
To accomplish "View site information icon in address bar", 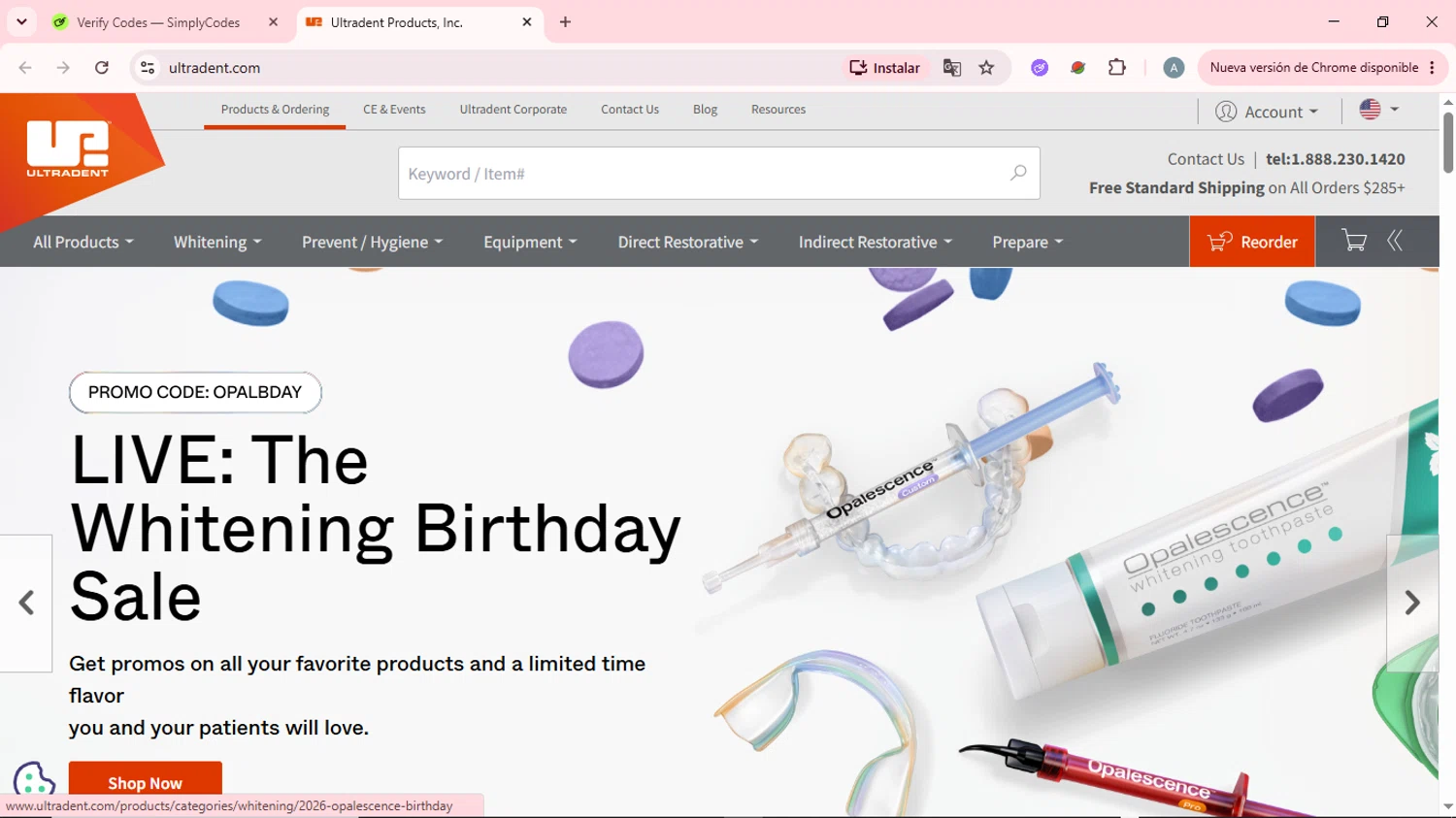I will coord(148,68).
